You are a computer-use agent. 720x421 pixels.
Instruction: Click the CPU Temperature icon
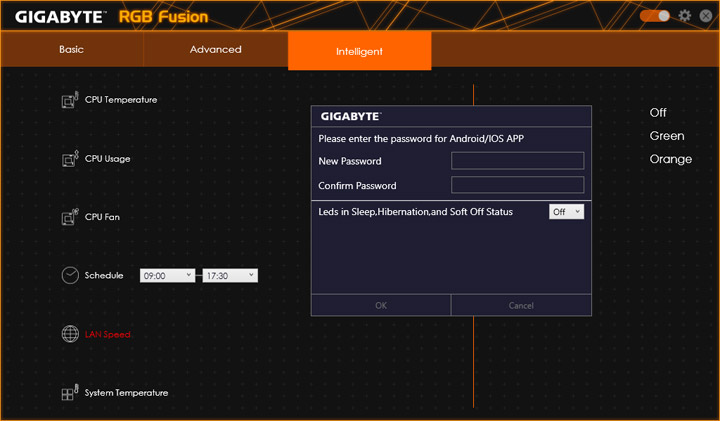70,100
